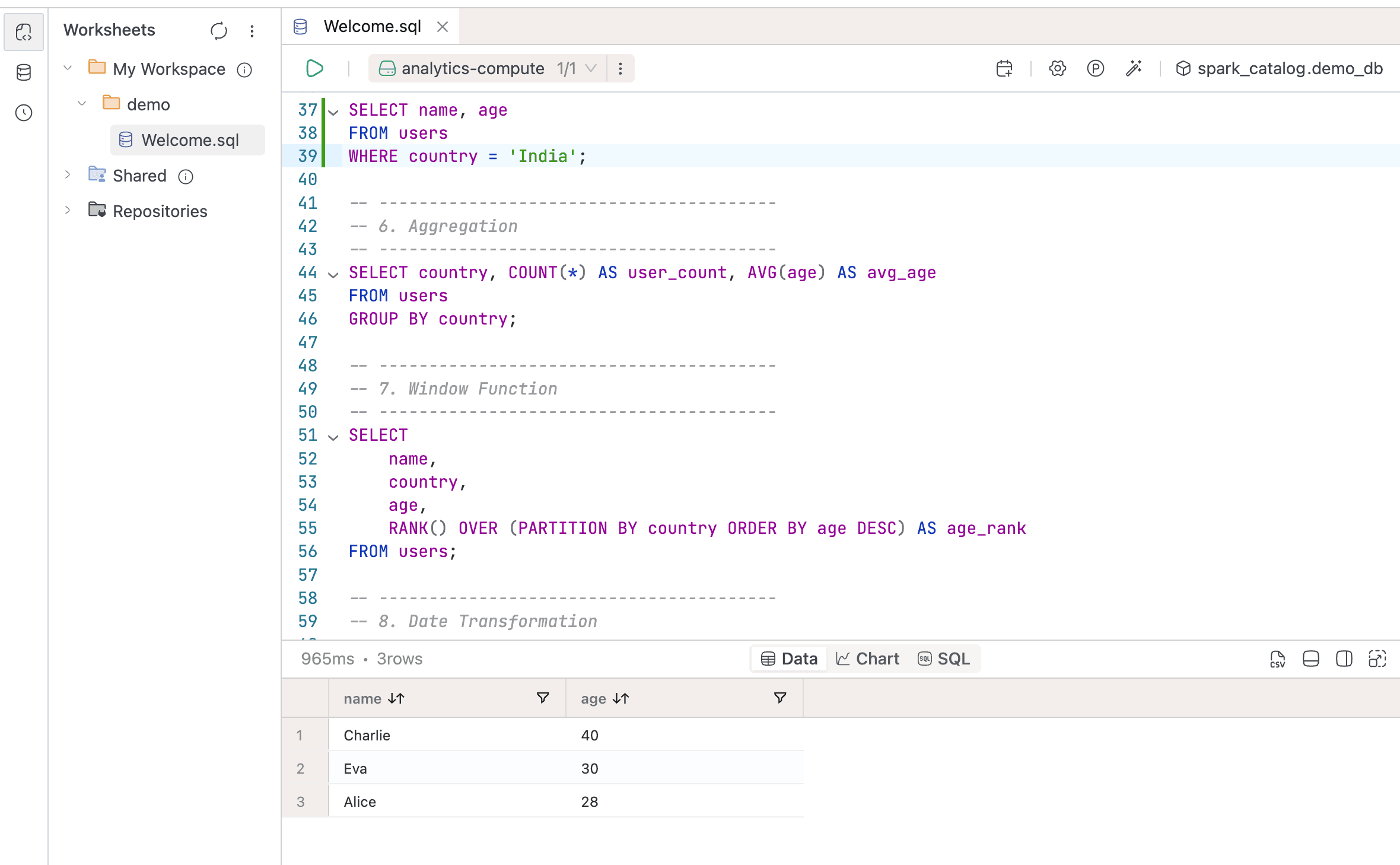Collapse the My Workspace folder
The height and width of the screenshot is (865, 1400).
pyautogui.click(x=68, y=68)
